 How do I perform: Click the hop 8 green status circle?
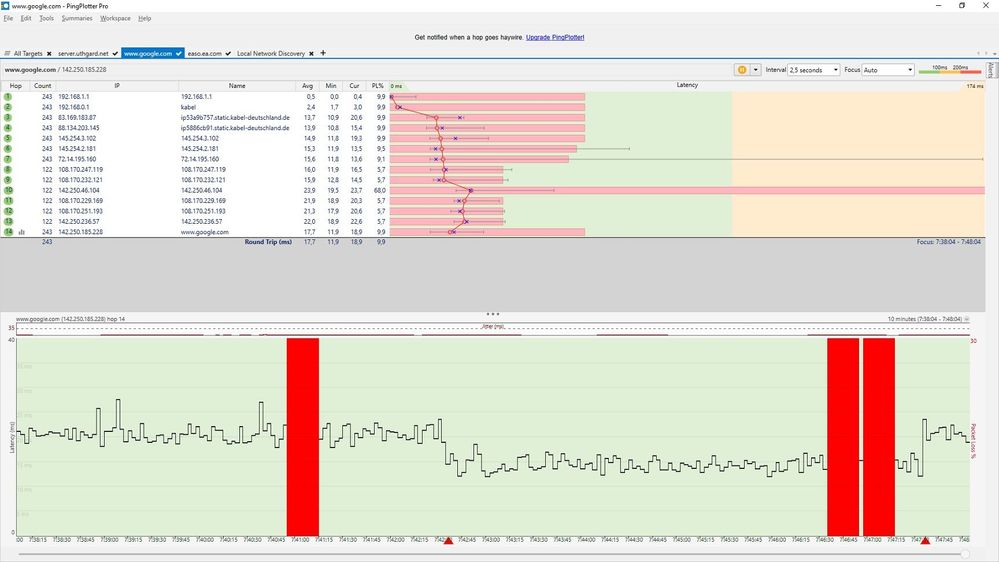click(8, 169)
